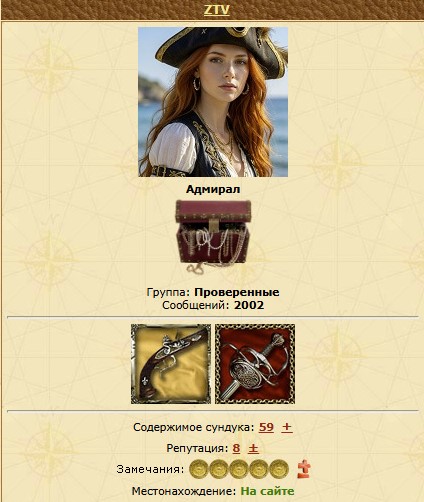This screenshot has width=424, height=502.
Task: Click the ± beside Репутация
Action: point(253,448)
